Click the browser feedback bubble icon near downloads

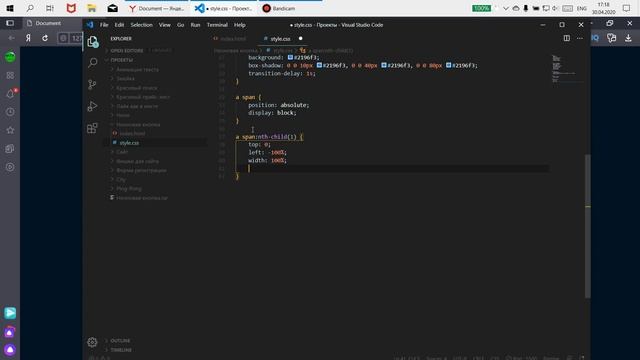point(611,38)
